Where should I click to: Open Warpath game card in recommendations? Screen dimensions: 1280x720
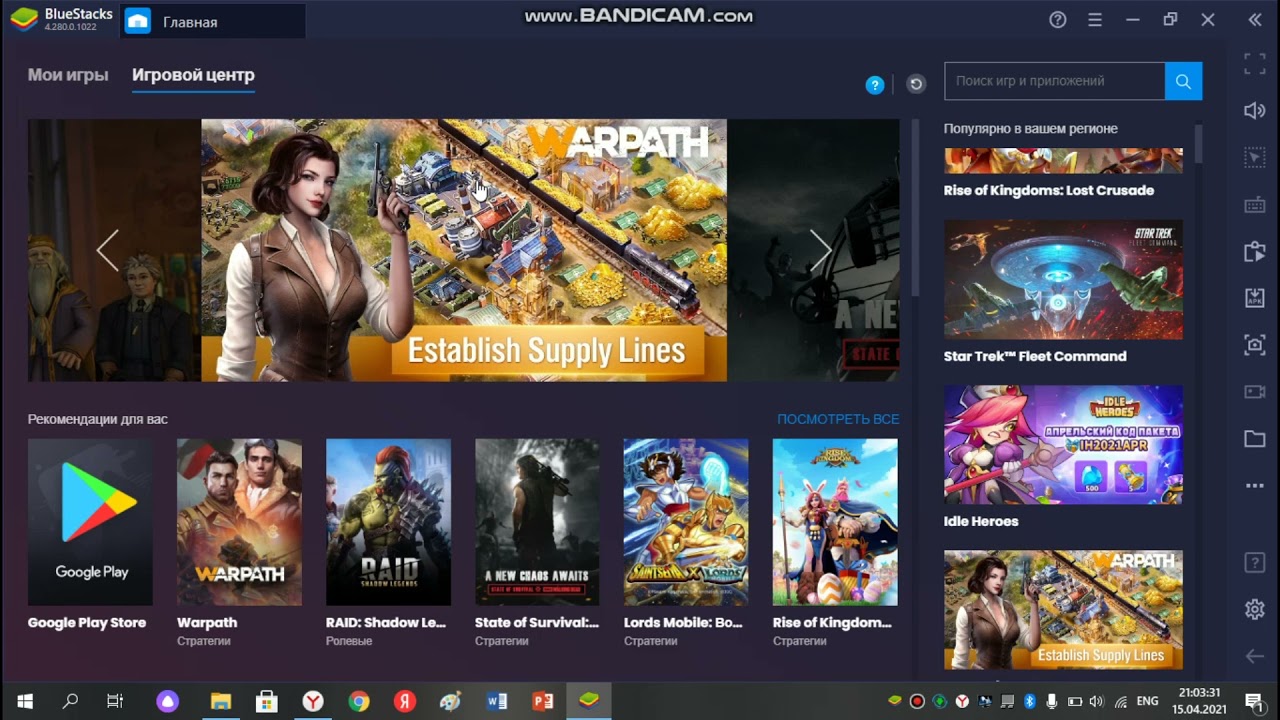(239, 522)
